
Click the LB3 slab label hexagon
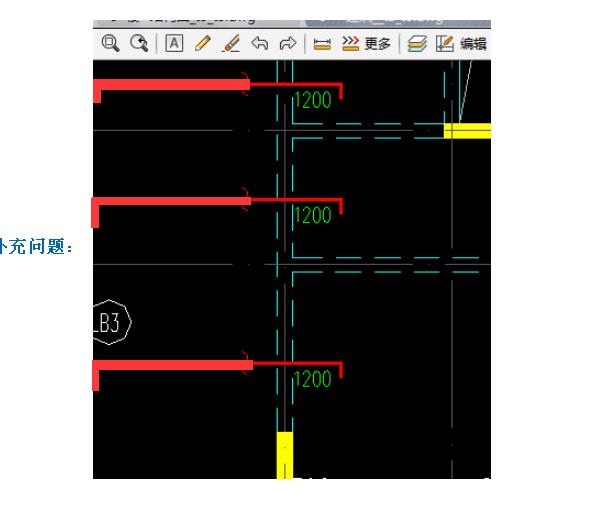tap(112, 322)
